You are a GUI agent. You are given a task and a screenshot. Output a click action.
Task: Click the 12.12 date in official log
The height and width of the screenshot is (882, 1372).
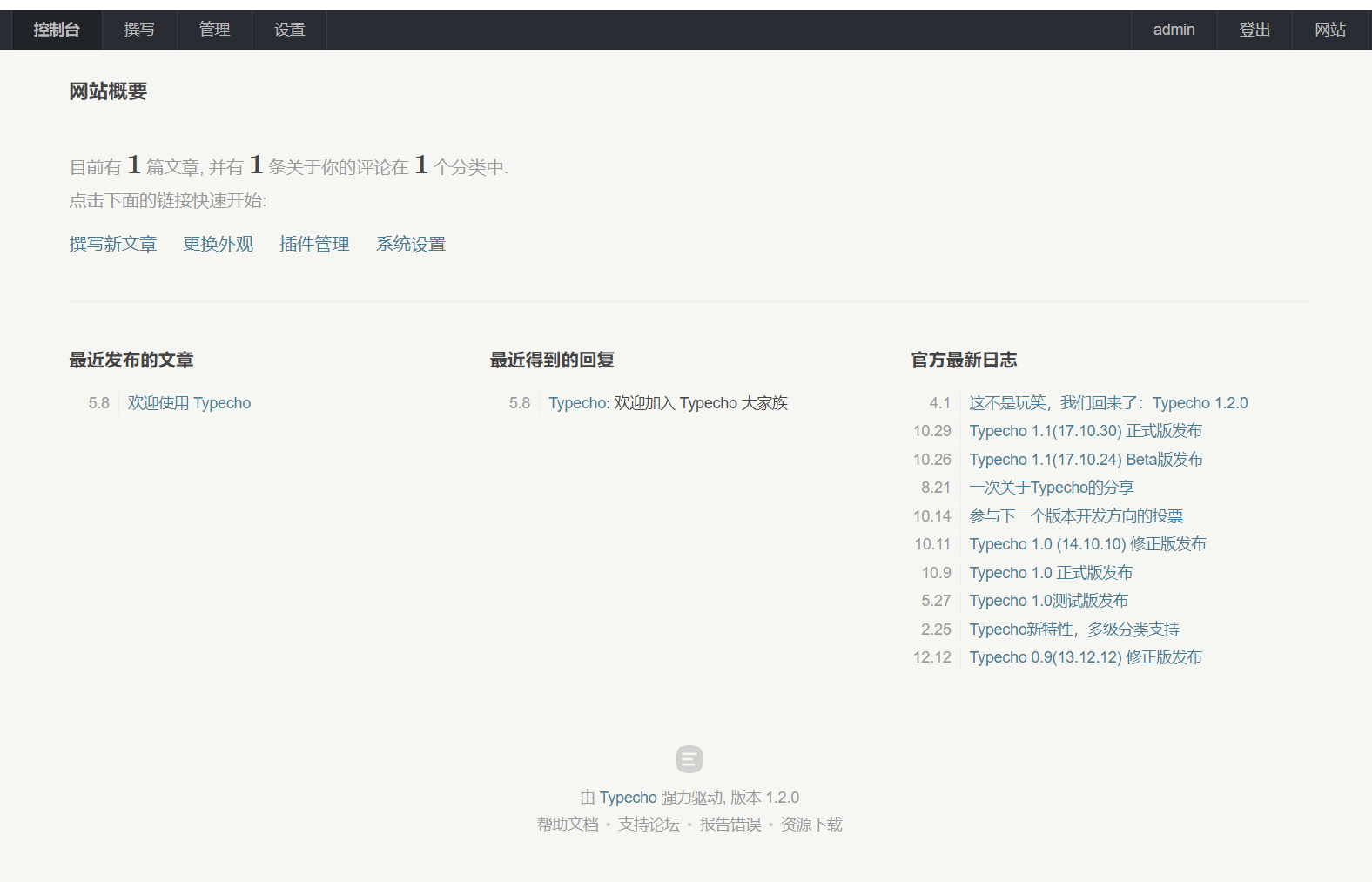932,657
